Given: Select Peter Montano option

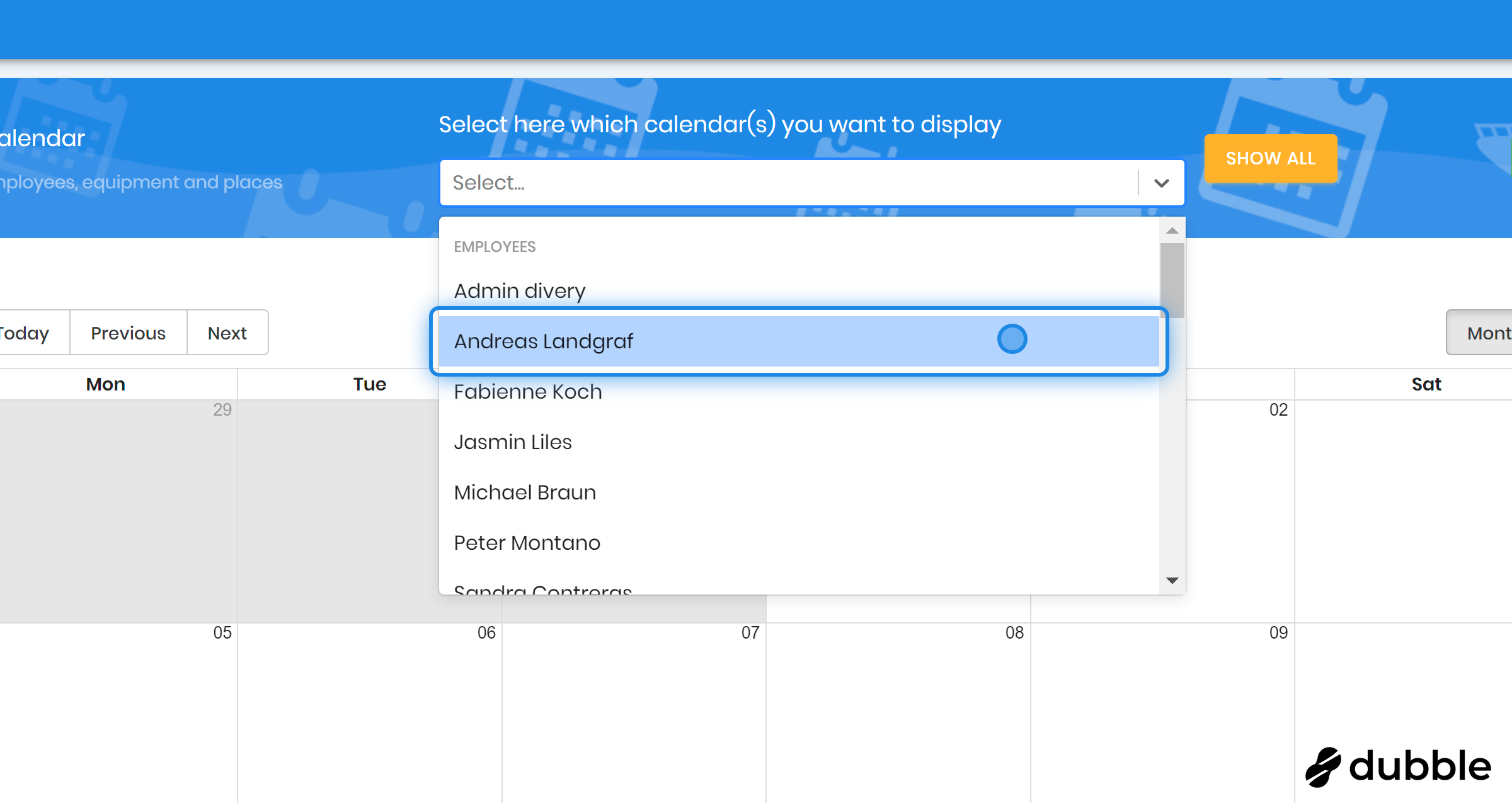Looking at the screenshot, I should click(x=799, y=542).
